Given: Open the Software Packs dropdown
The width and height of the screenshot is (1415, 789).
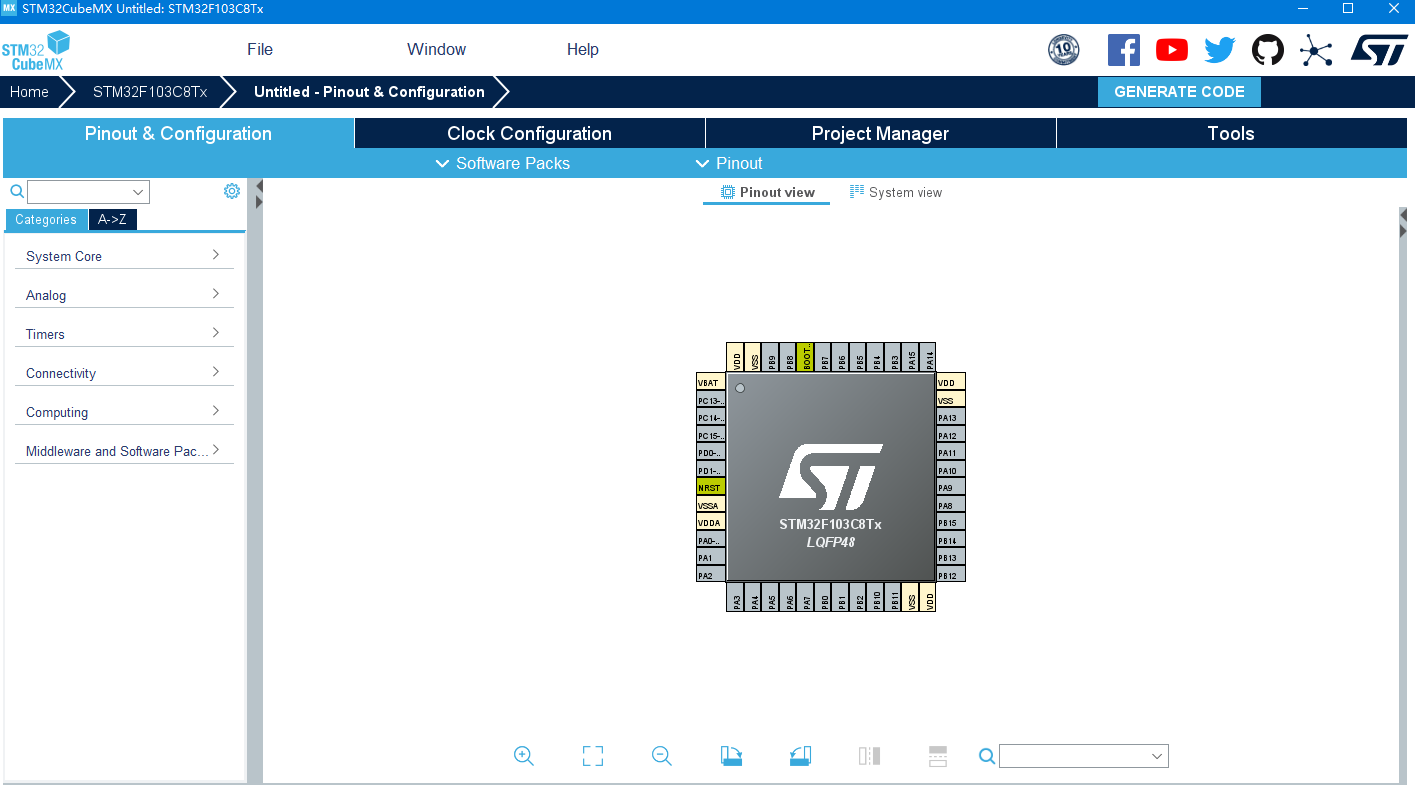Looking at the screenshot, I should tap(503, 163).
